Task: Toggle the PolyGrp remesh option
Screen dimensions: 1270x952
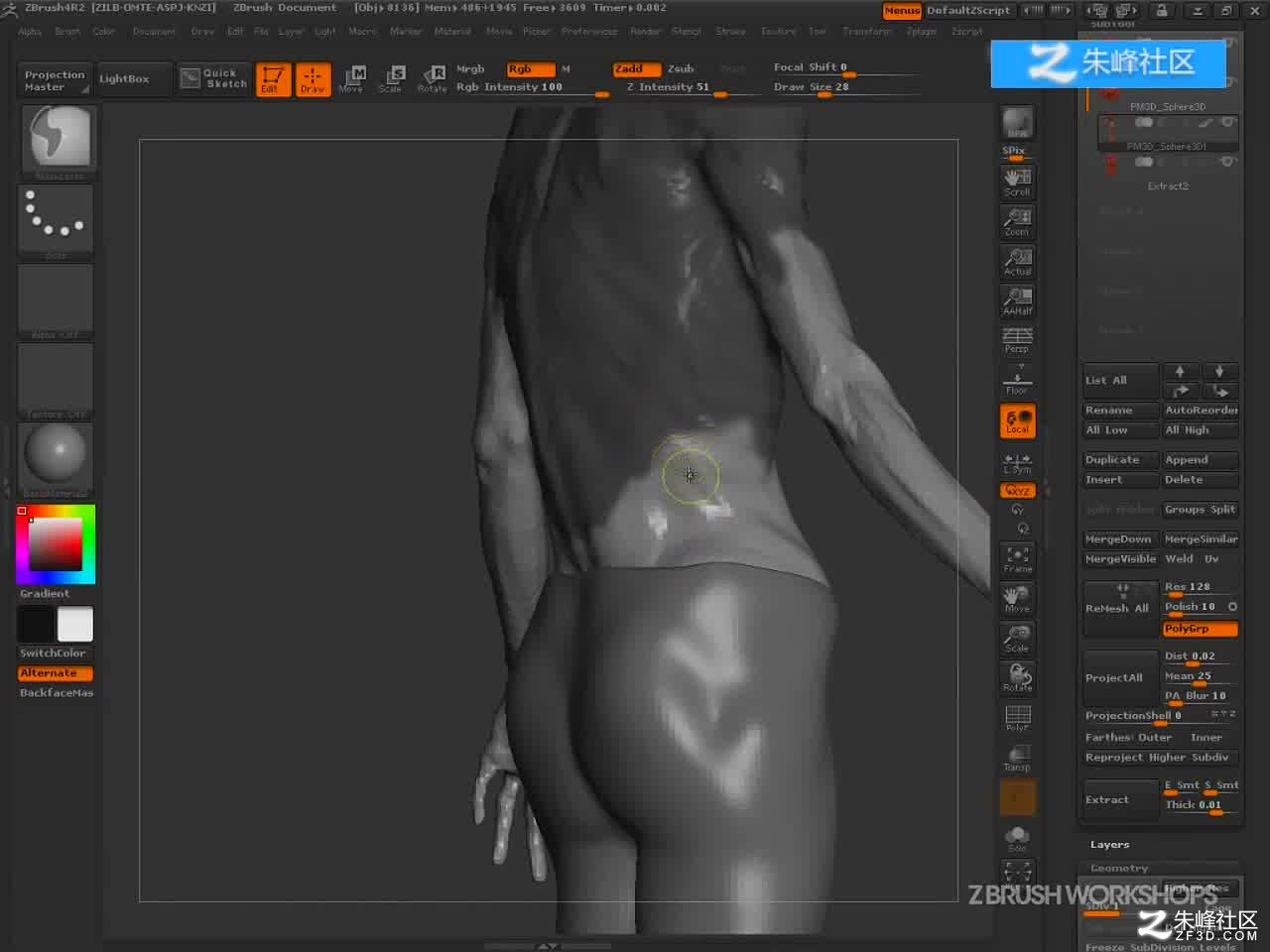Action: coord(1200,629)
